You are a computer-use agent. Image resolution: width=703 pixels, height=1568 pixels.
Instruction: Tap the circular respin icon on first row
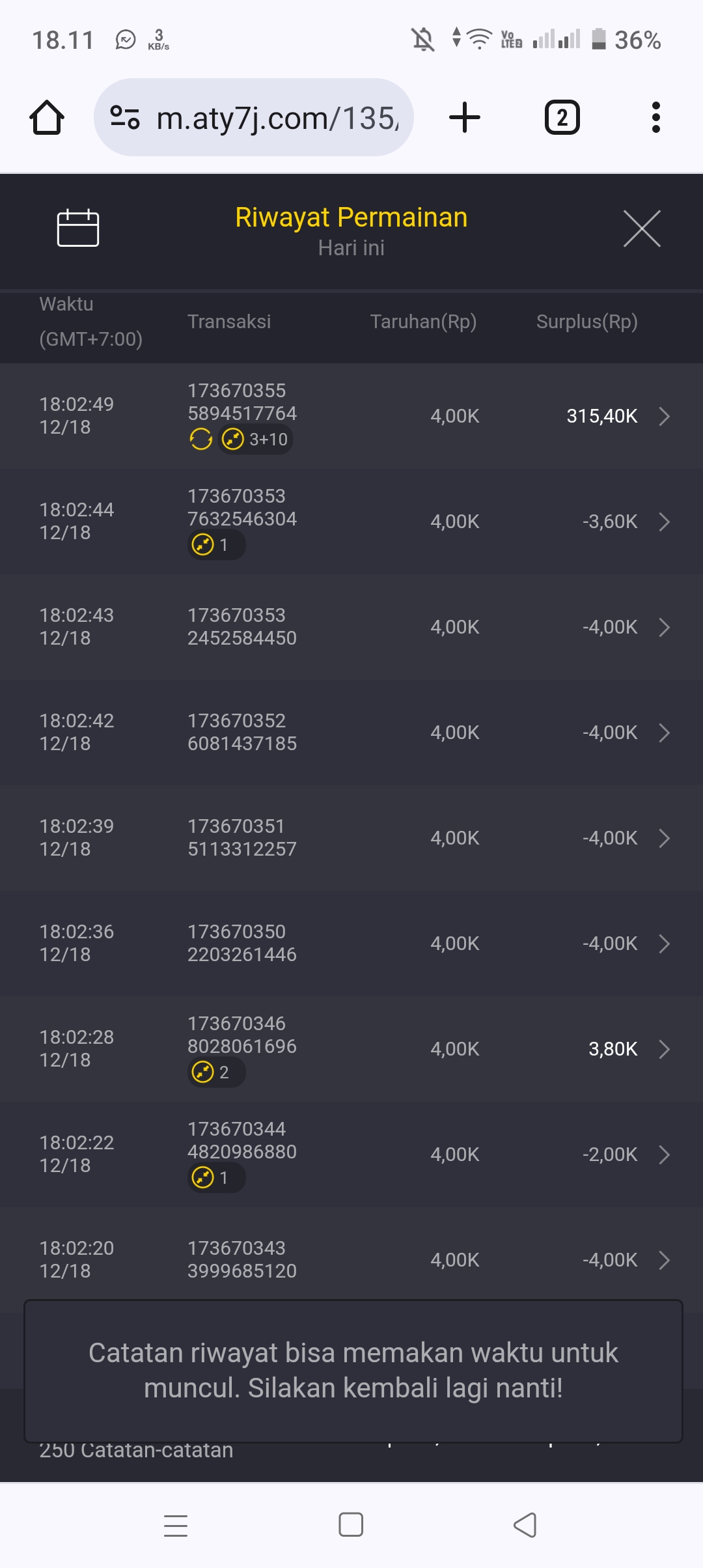[x=200, y=440]
